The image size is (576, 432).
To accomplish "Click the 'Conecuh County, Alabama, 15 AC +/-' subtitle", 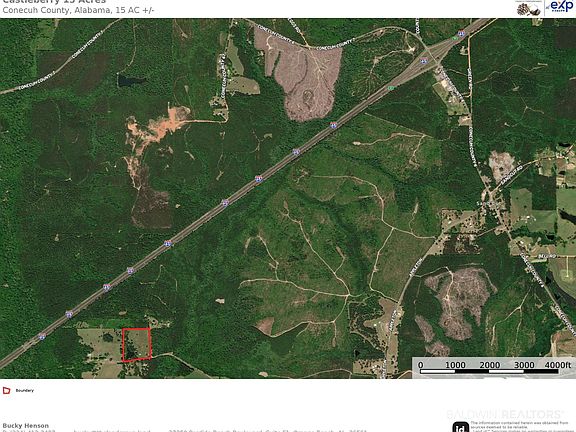I will coord(78,10).
